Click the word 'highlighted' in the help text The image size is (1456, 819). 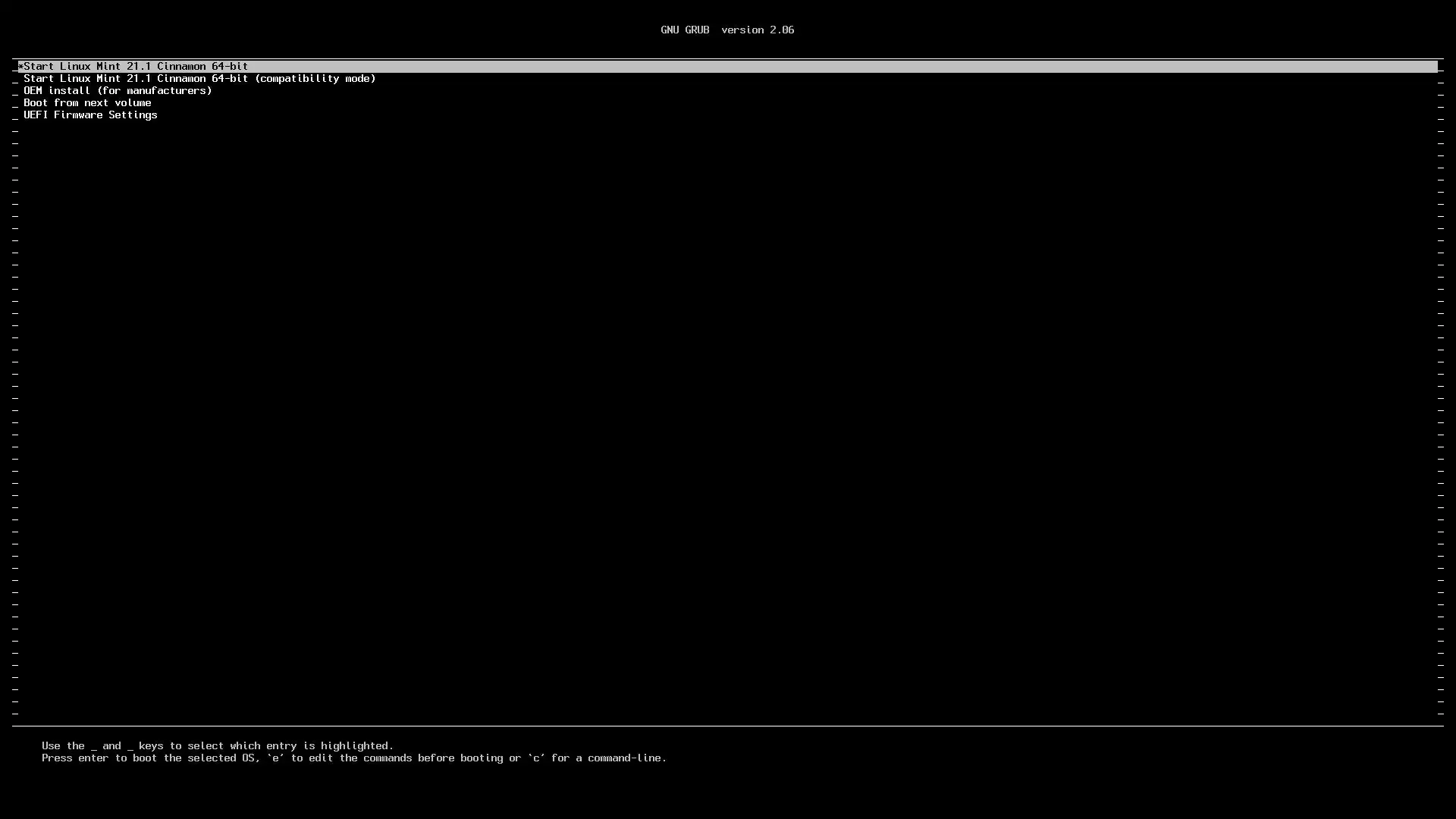pos(354,746)
